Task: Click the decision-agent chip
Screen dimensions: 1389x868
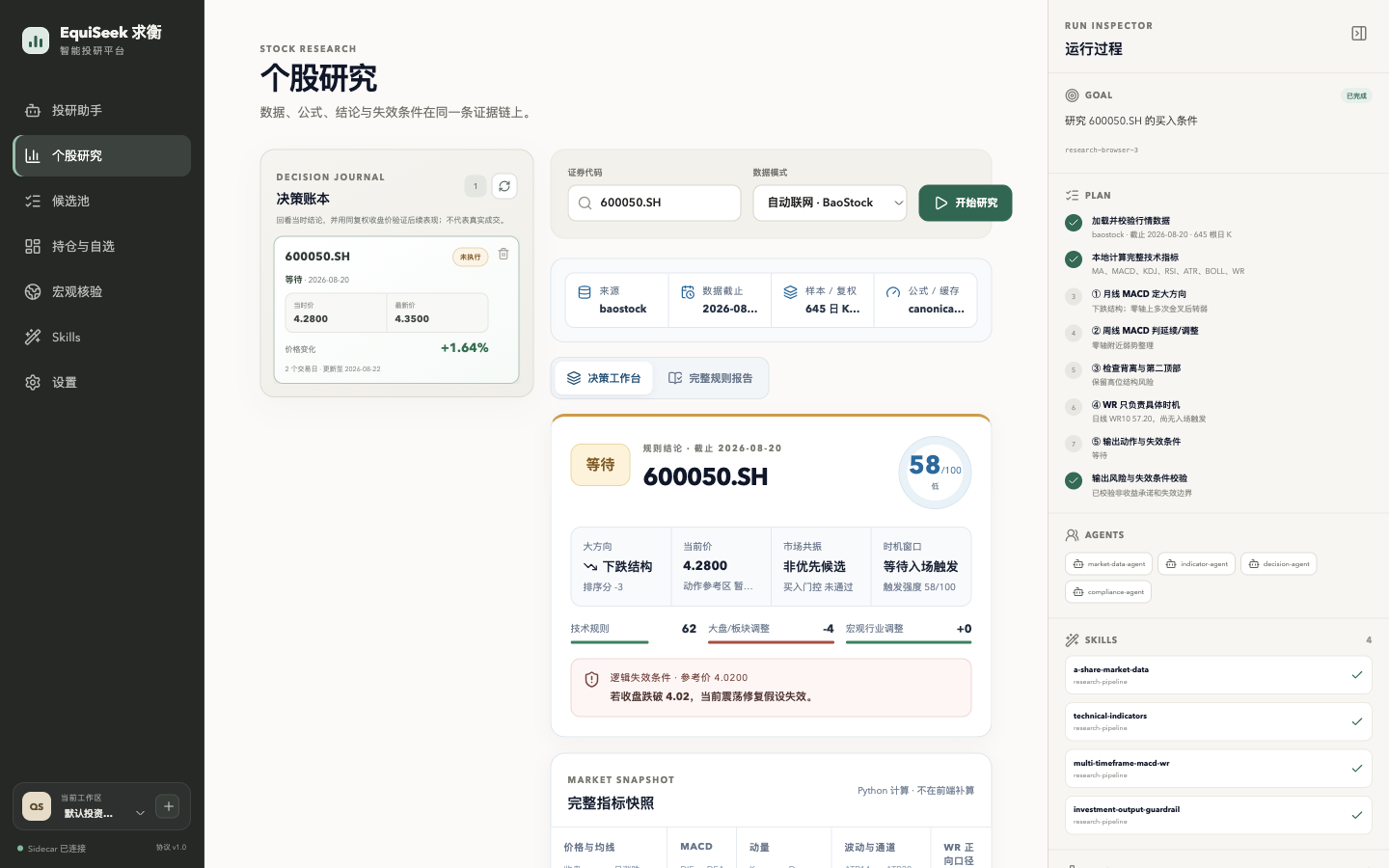Action: click(1278, 564)
